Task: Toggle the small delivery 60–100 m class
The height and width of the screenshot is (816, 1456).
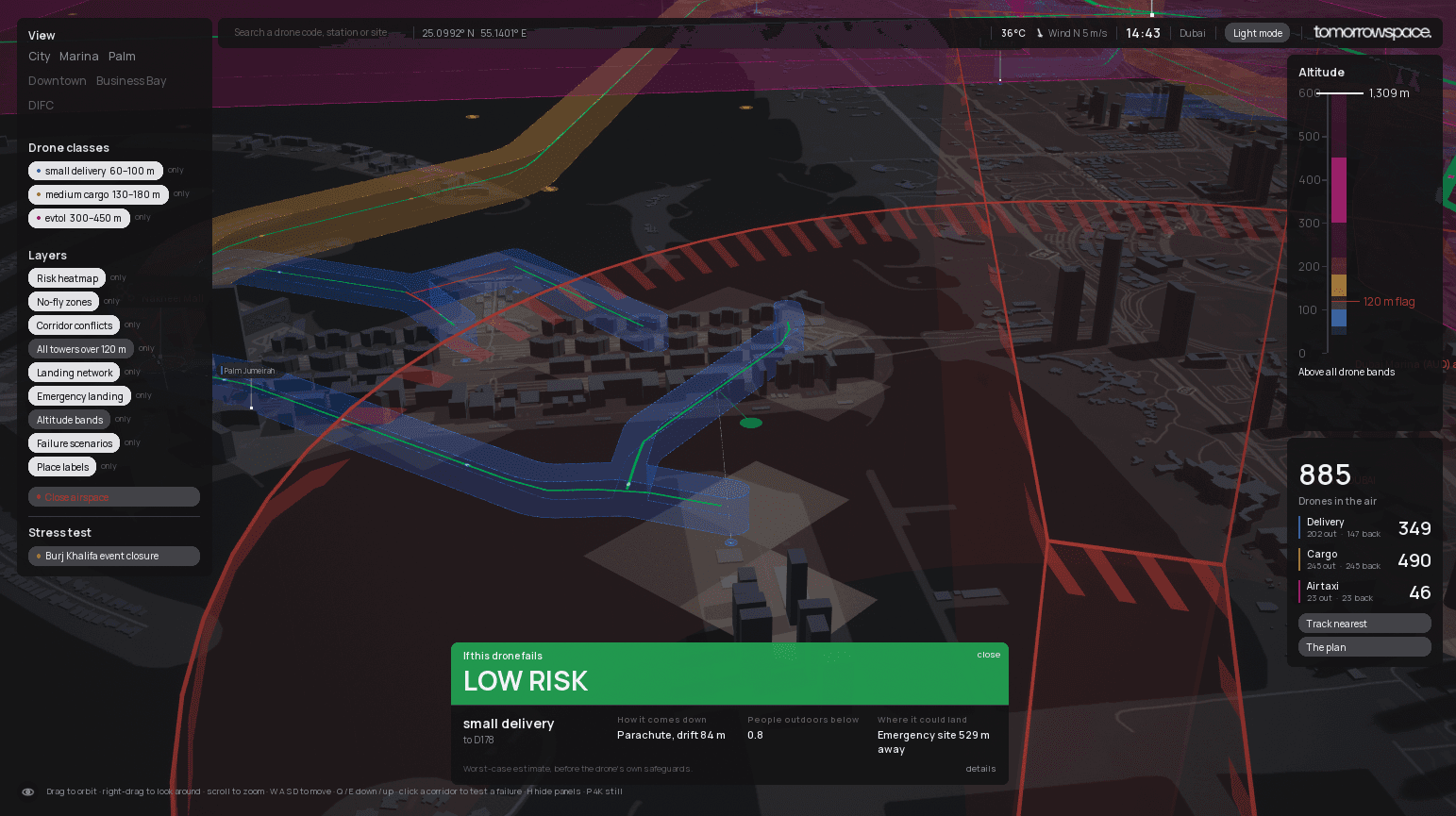Action: 95,171
